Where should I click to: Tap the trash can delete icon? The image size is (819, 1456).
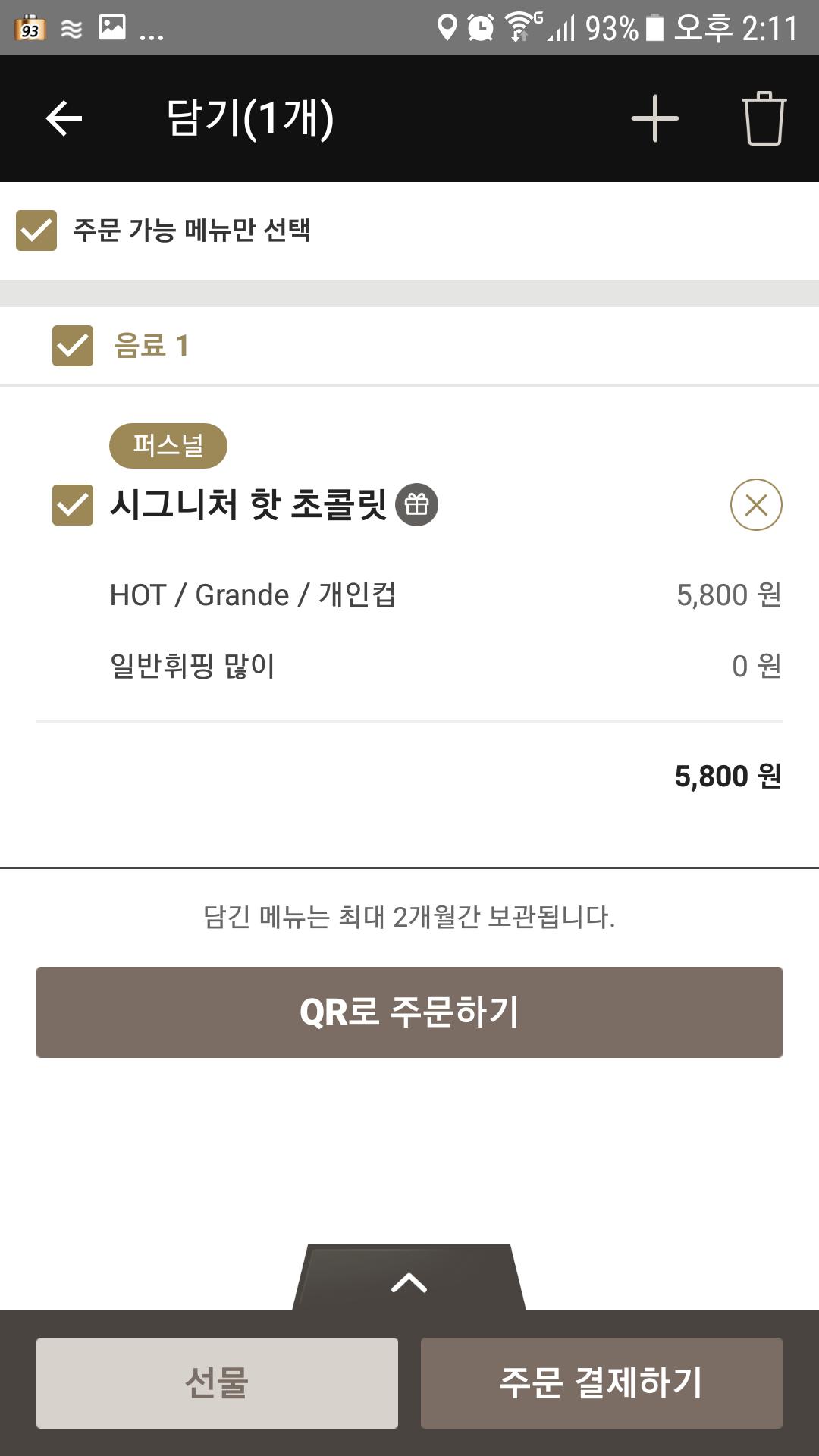[764, 118]
